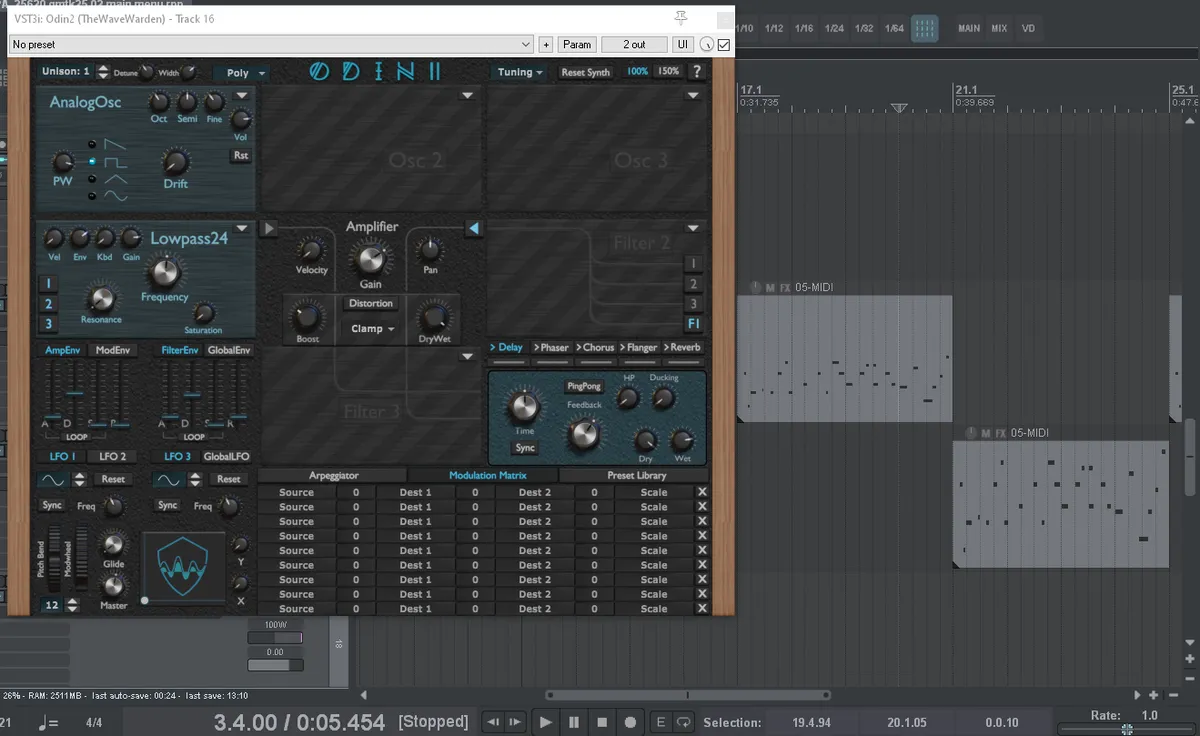The height and width of the screenshot is (736, 1200).
Task: Open the No preset combo box
Action: point(272,44)
